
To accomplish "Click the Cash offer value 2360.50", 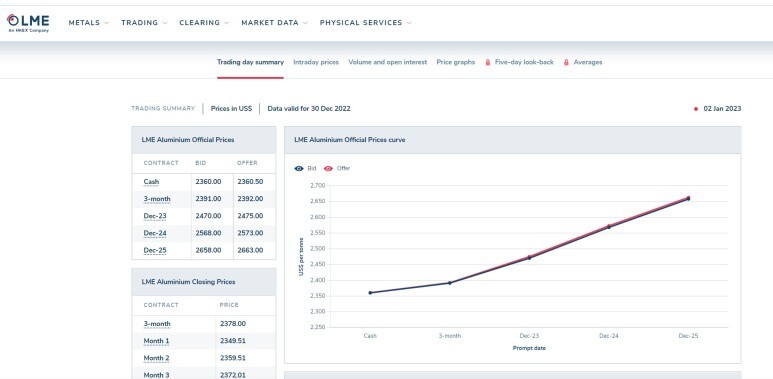I will pos(250,182).
